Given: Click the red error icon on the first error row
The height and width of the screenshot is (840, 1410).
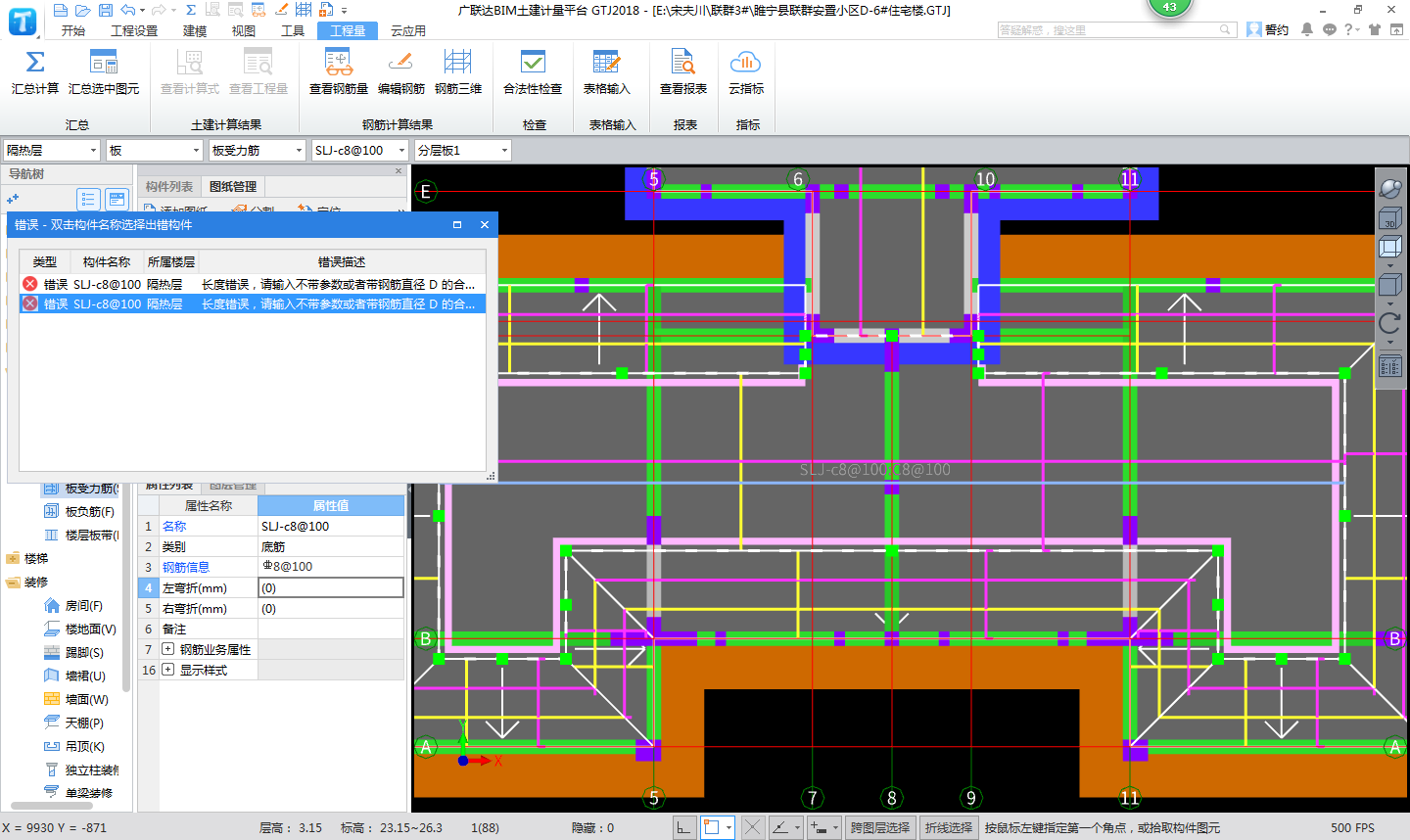Looking at the screenshot, I should click(x=30, y=284).
